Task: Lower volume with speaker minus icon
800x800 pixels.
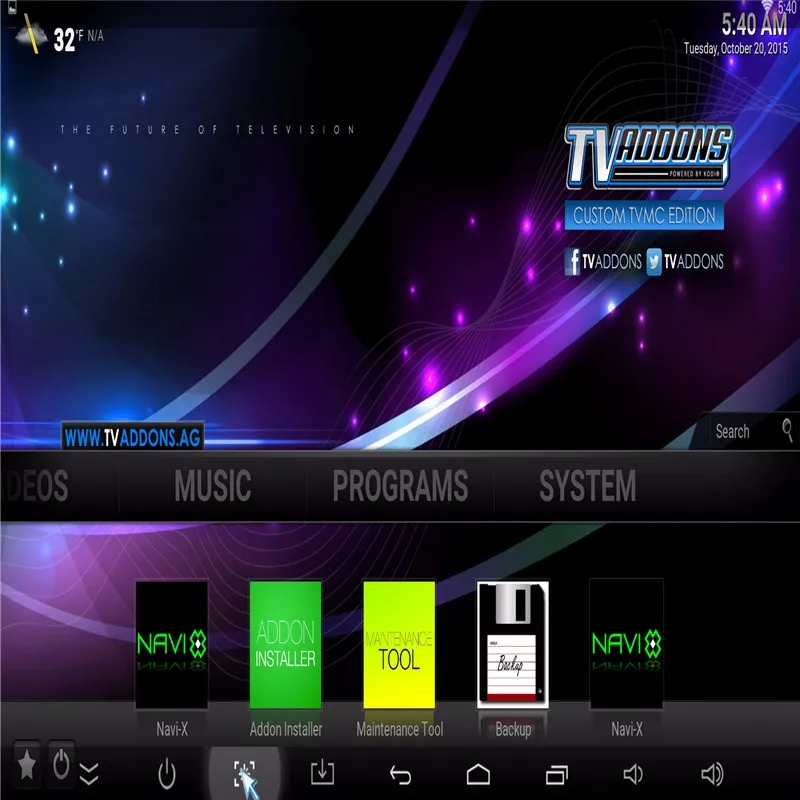Action: coord(633,774)
